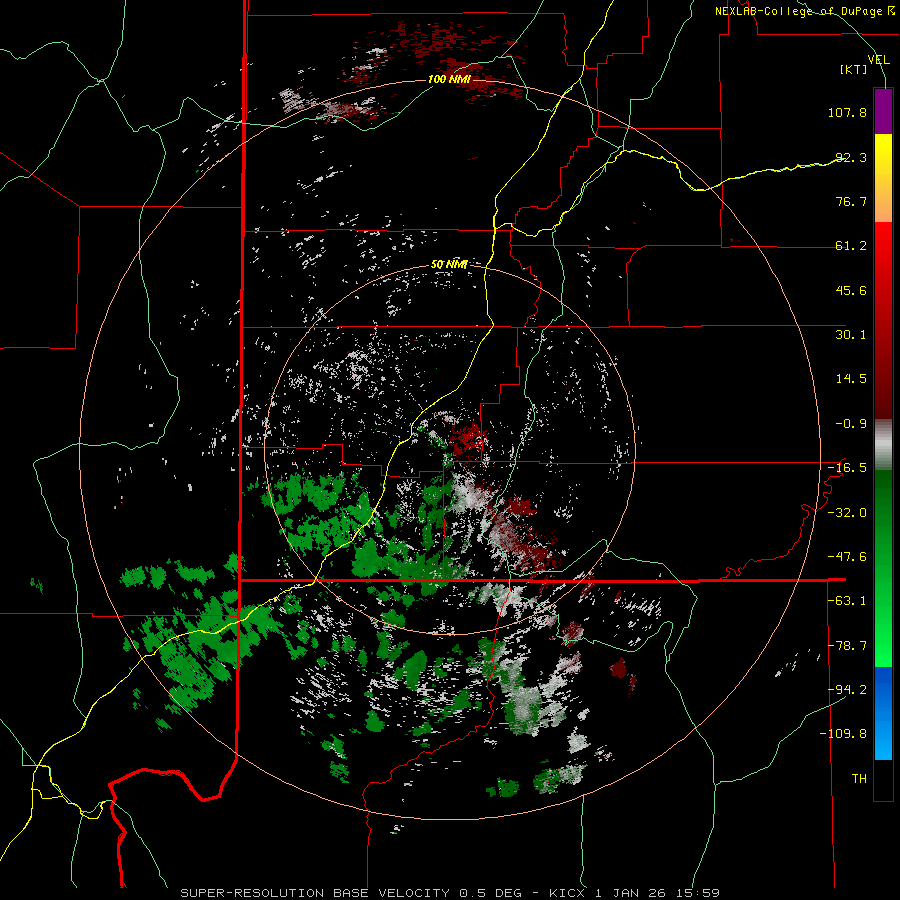Click the -78.7 velocity scale value

point(847,646)
